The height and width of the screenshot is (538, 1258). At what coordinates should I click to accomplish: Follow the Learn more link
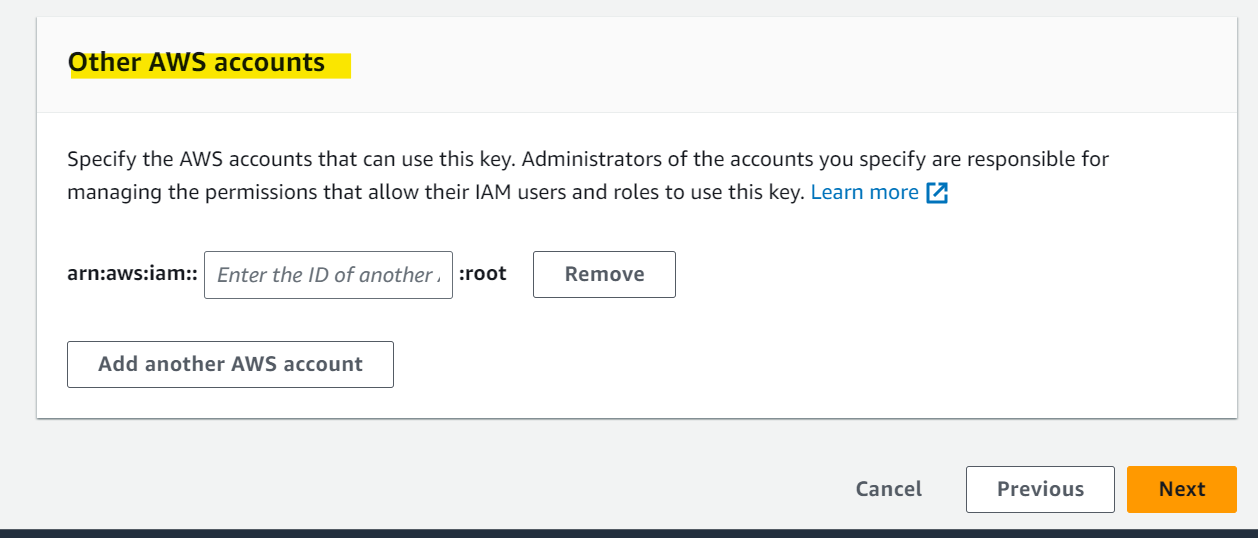click(864, 192)
